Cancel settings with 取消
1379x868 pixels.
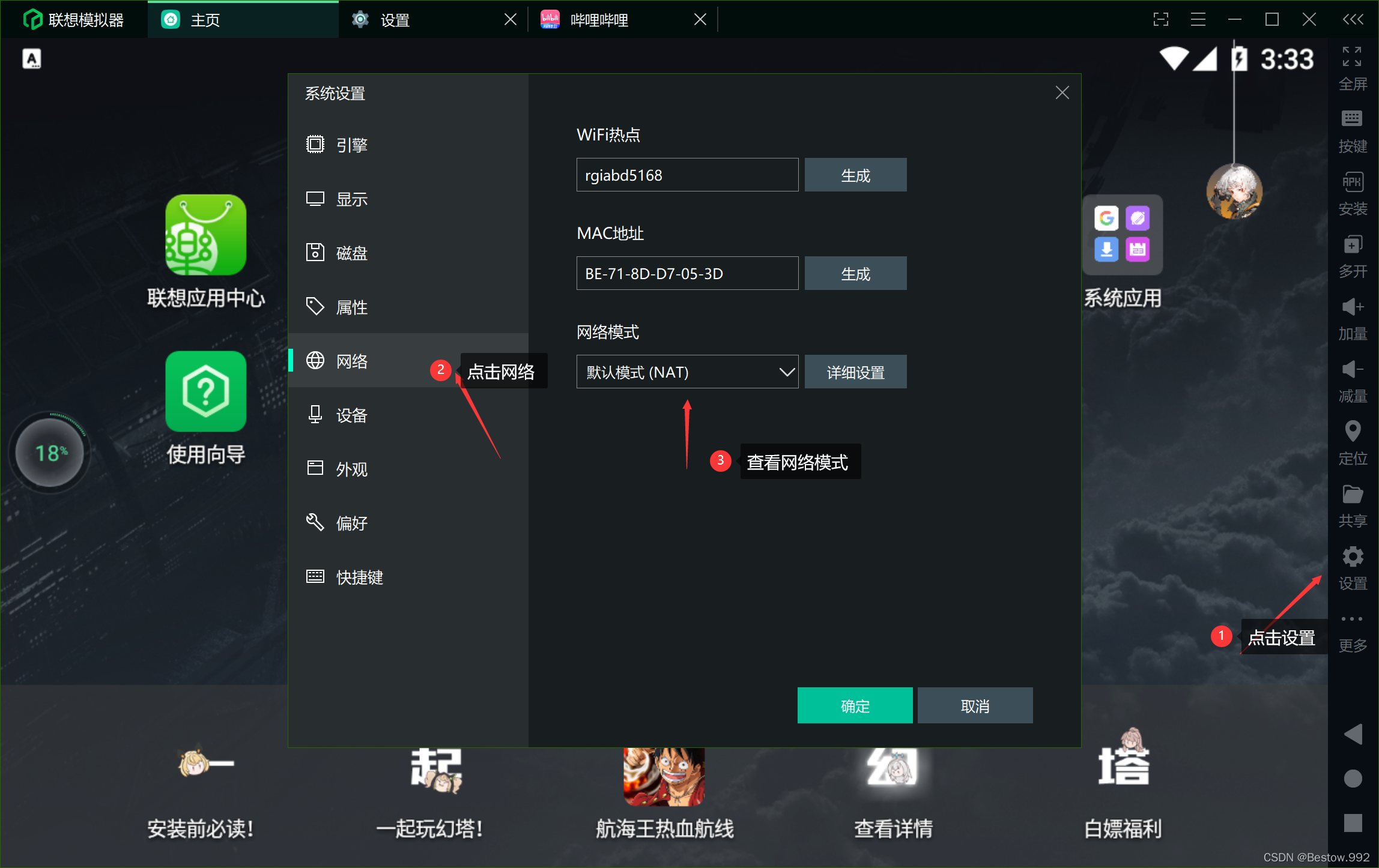pyautogui.click(x=975, y=705)
